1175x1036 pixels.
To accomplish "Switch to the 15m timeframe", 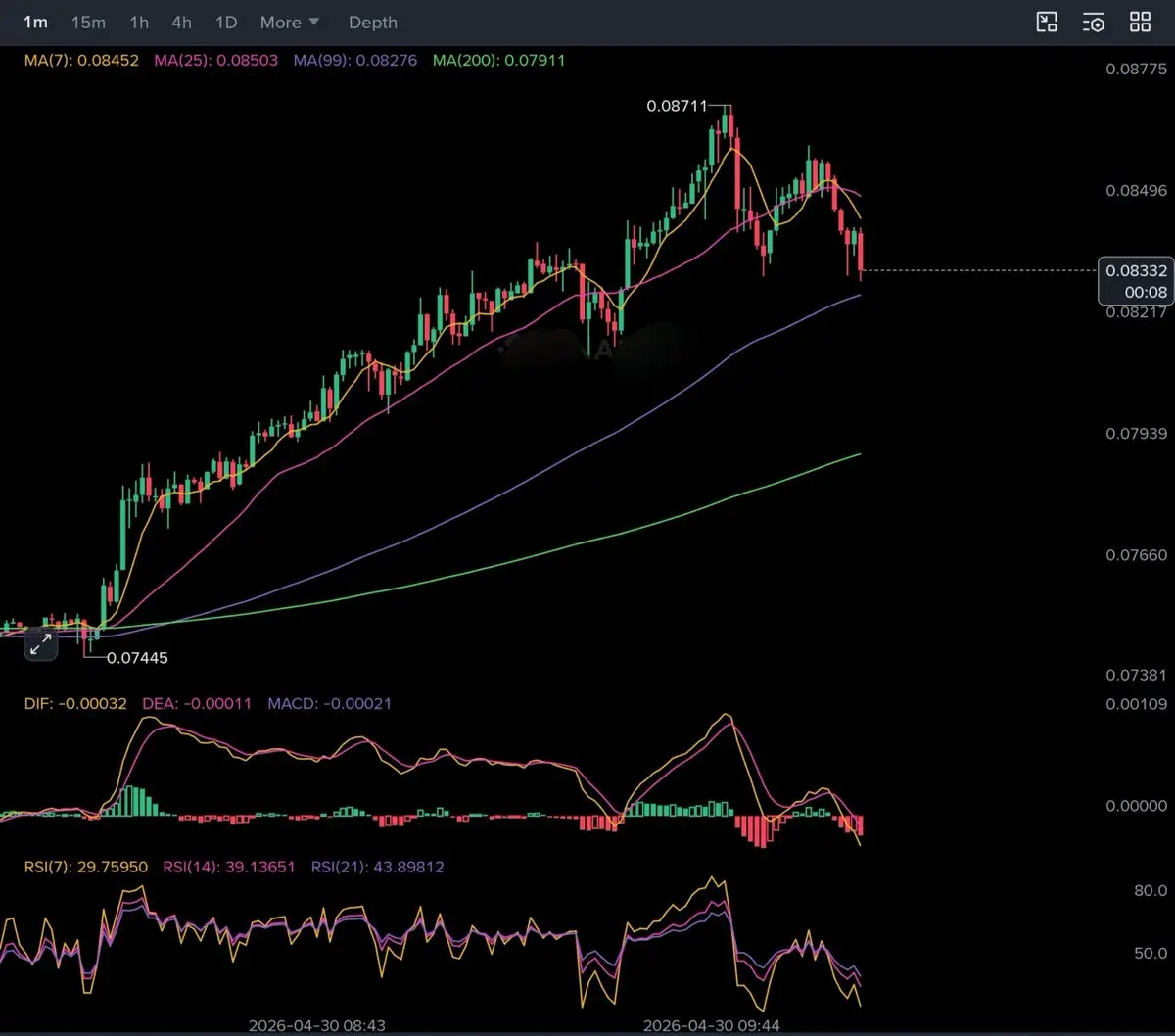I will click(88, 22).
